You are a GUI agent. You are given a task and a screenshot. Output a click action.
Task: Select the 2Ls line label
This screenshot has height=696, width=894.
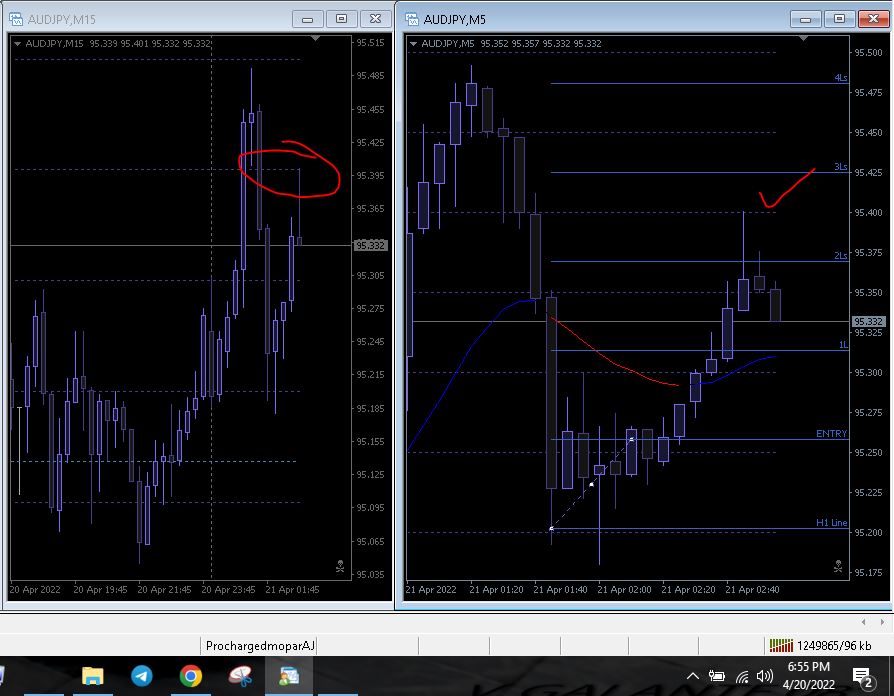[840, 255]
